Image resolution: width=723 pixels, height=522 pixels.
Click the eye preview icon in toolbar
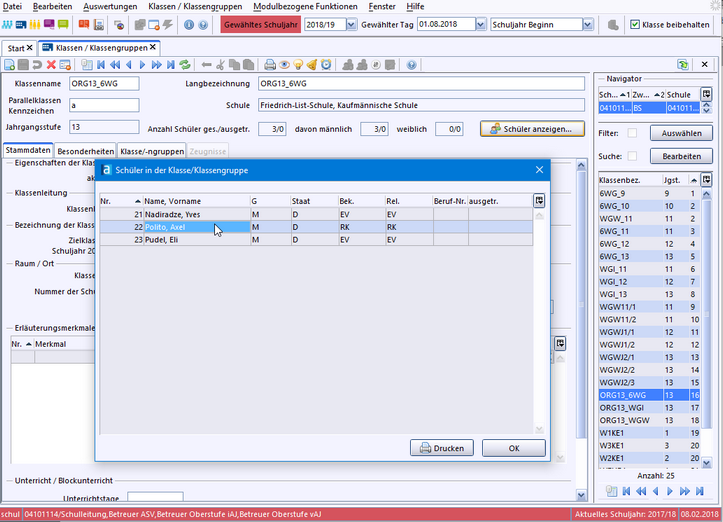(x=284, y=65)
